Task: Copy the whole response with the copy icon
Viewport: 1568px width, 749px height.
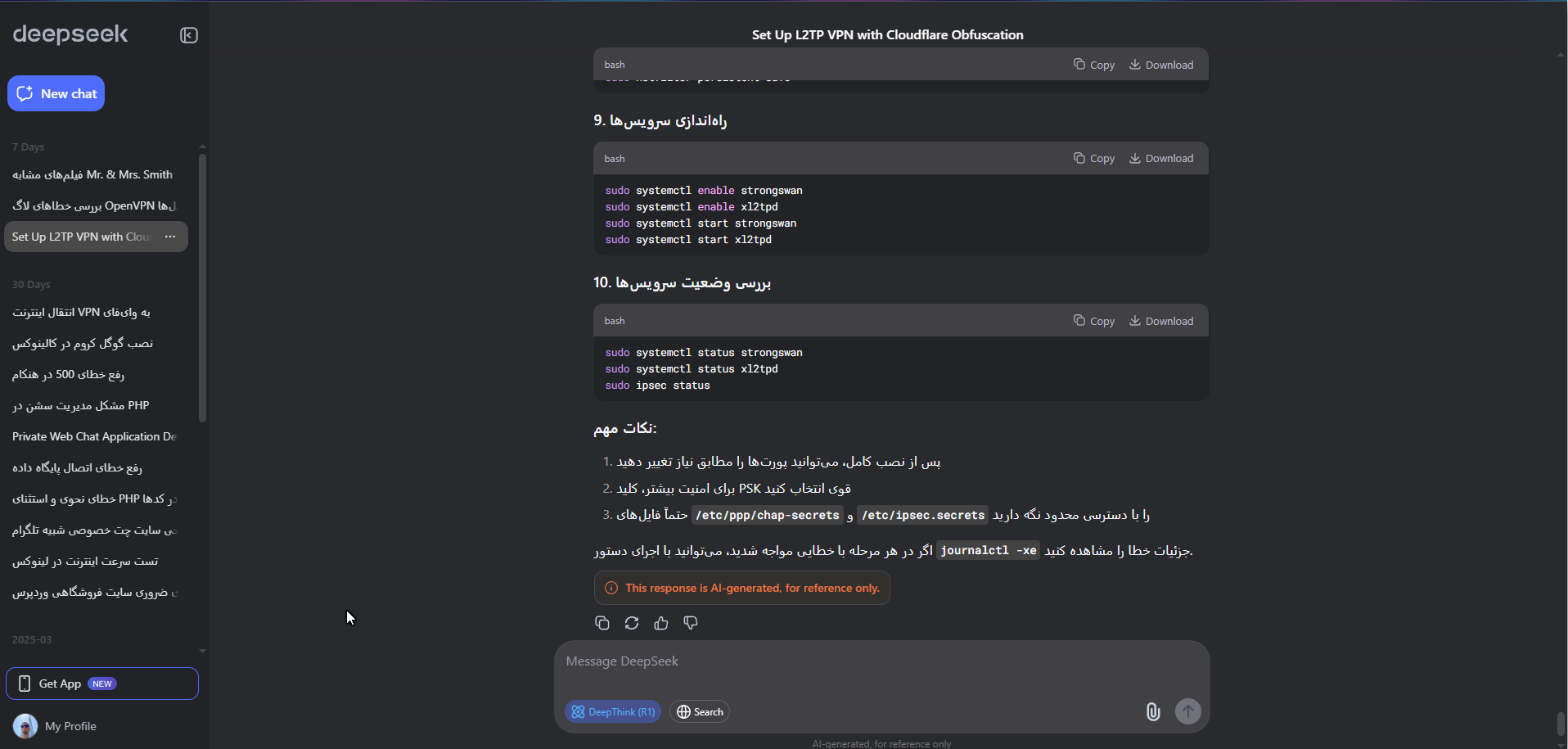Action: pyautogui.click(x=602, y=623)
